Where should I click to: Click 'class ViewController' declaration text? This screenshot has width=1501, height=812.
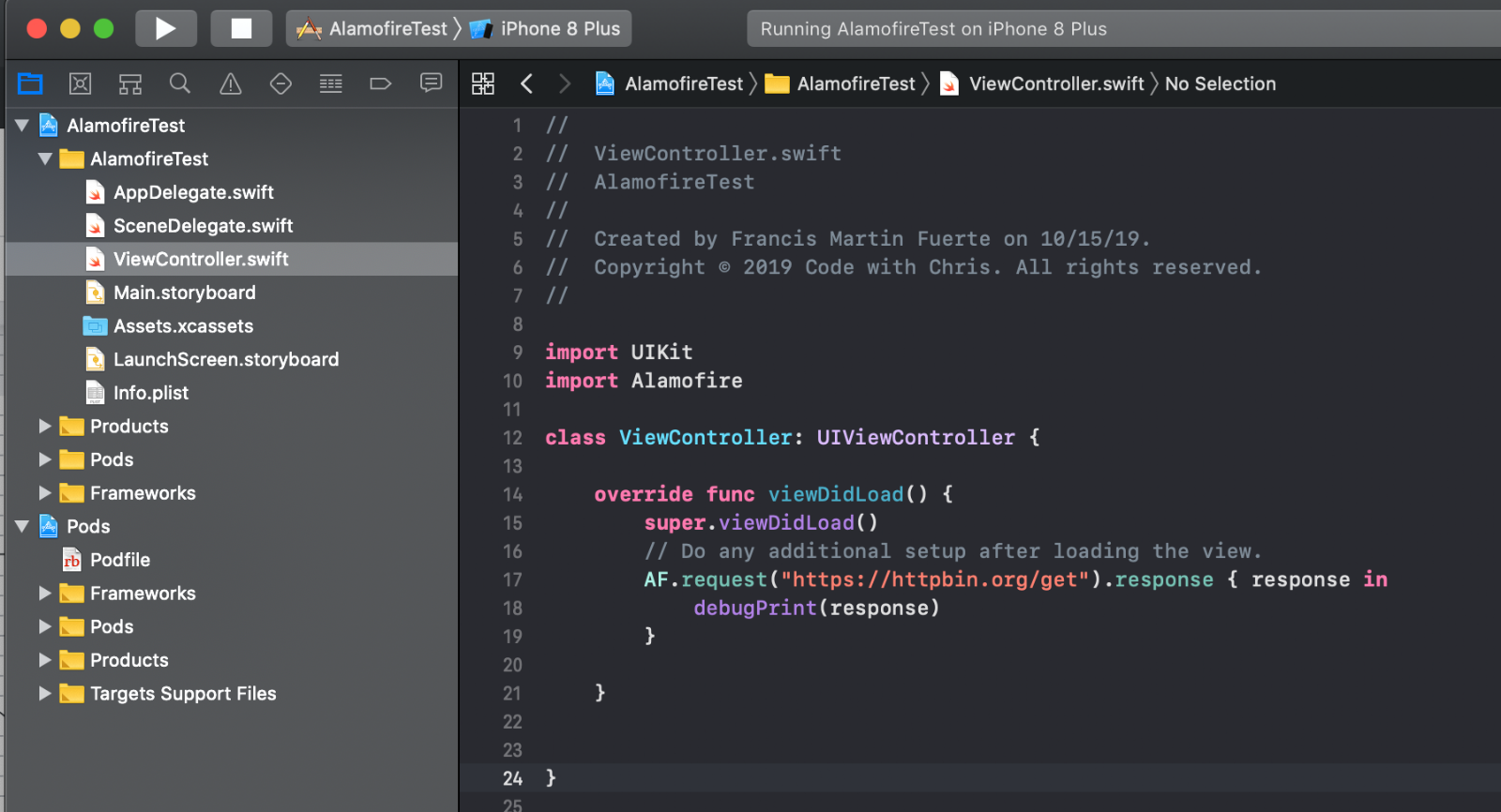(x=669, y=437)
